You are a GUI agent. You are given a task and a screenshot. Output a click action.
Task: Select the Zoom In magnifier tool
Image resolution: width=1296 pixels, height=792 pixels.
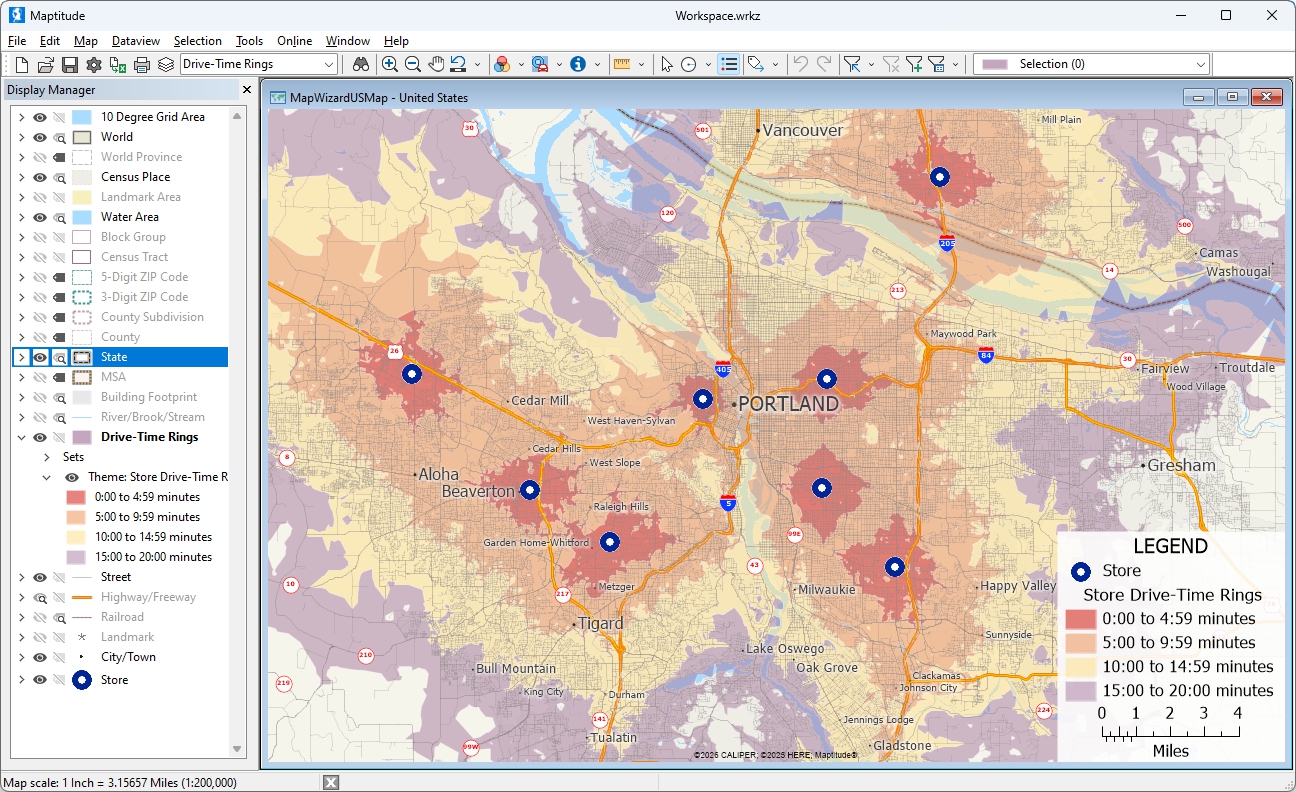pos(390,64)
